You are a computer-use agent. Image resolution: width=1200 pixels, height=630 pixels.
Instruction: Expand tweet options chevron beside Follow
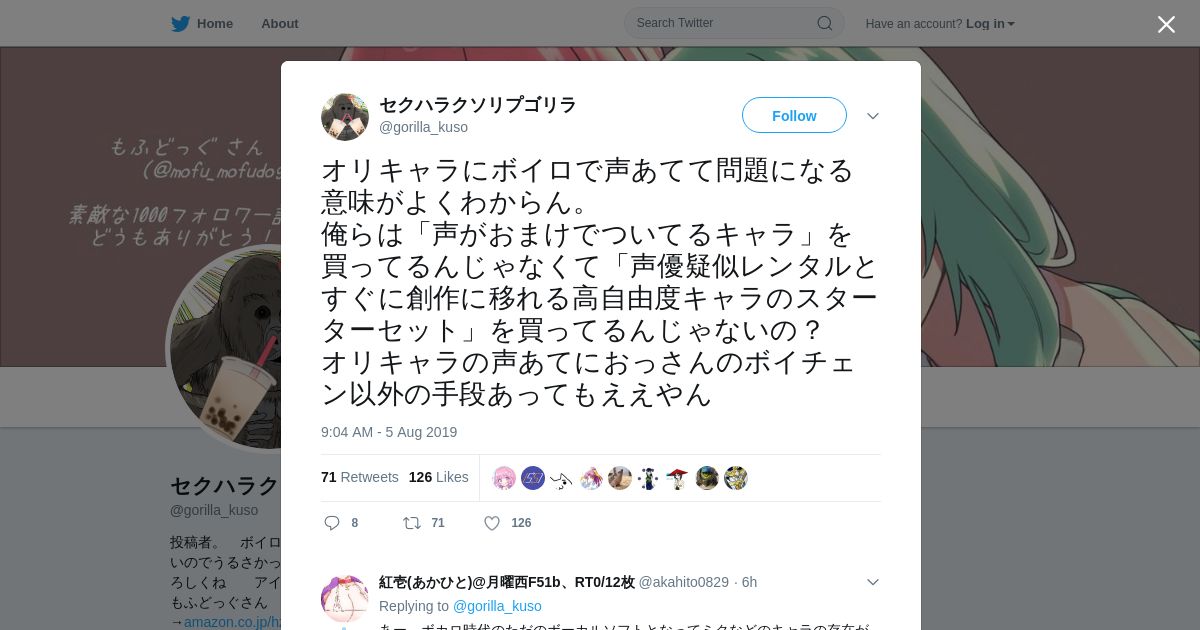coord(873,116)
